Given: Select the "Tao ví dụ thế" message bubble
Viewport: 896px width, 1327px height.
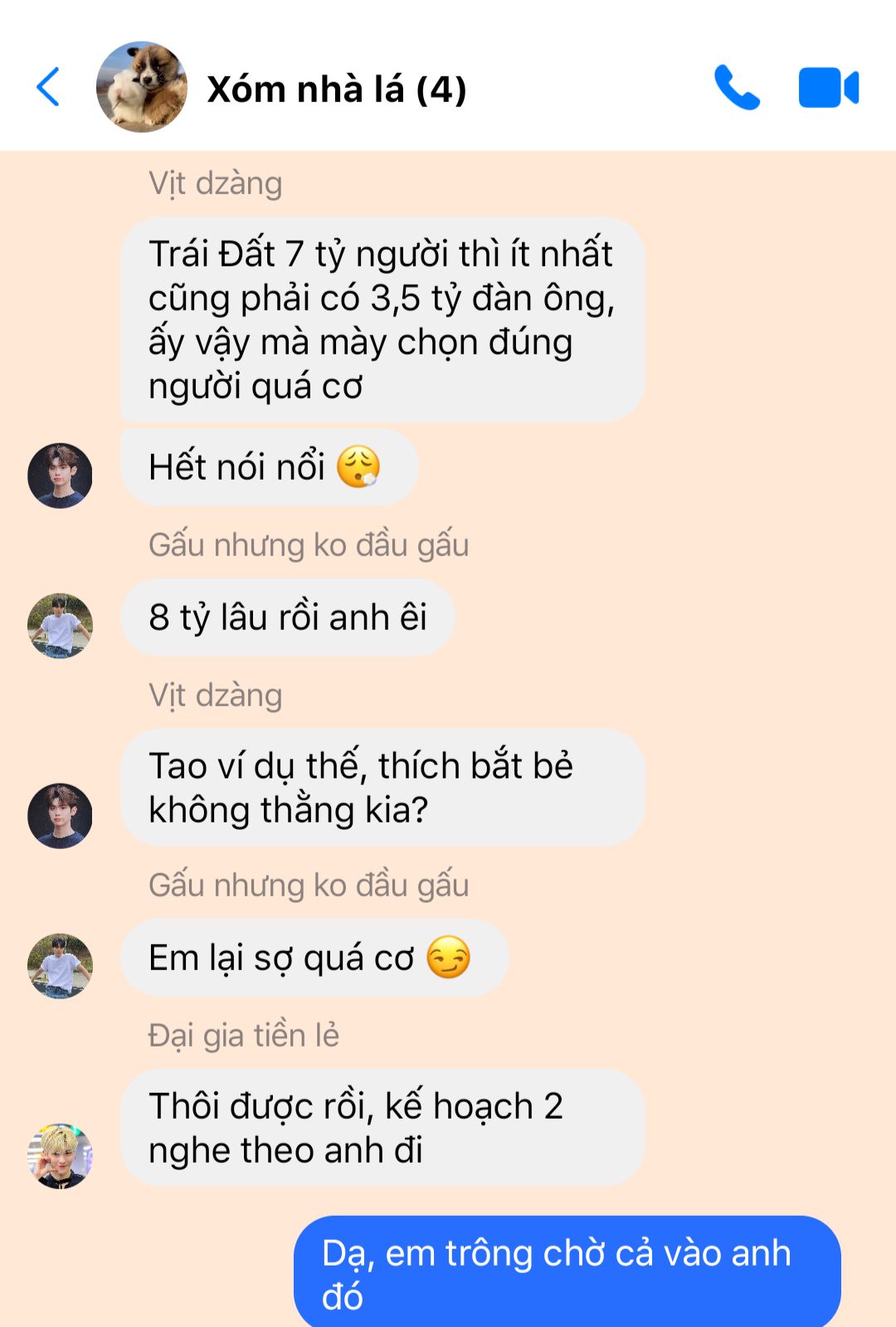Looking at the screenshot, I should pos(382,788).
